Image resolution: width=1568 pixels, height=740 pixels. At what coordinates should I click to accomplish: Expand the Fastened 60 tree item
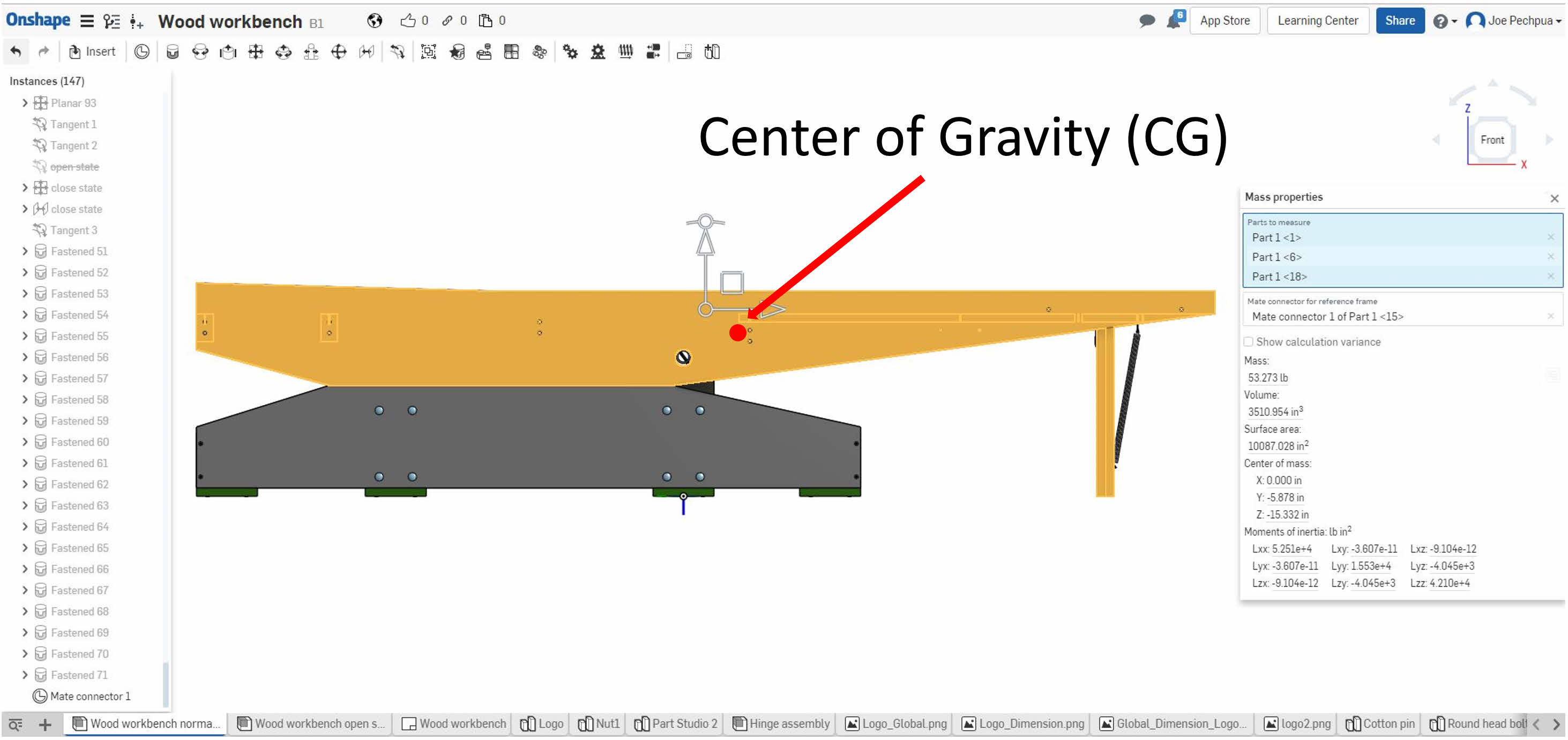click(x=25, y=442)
